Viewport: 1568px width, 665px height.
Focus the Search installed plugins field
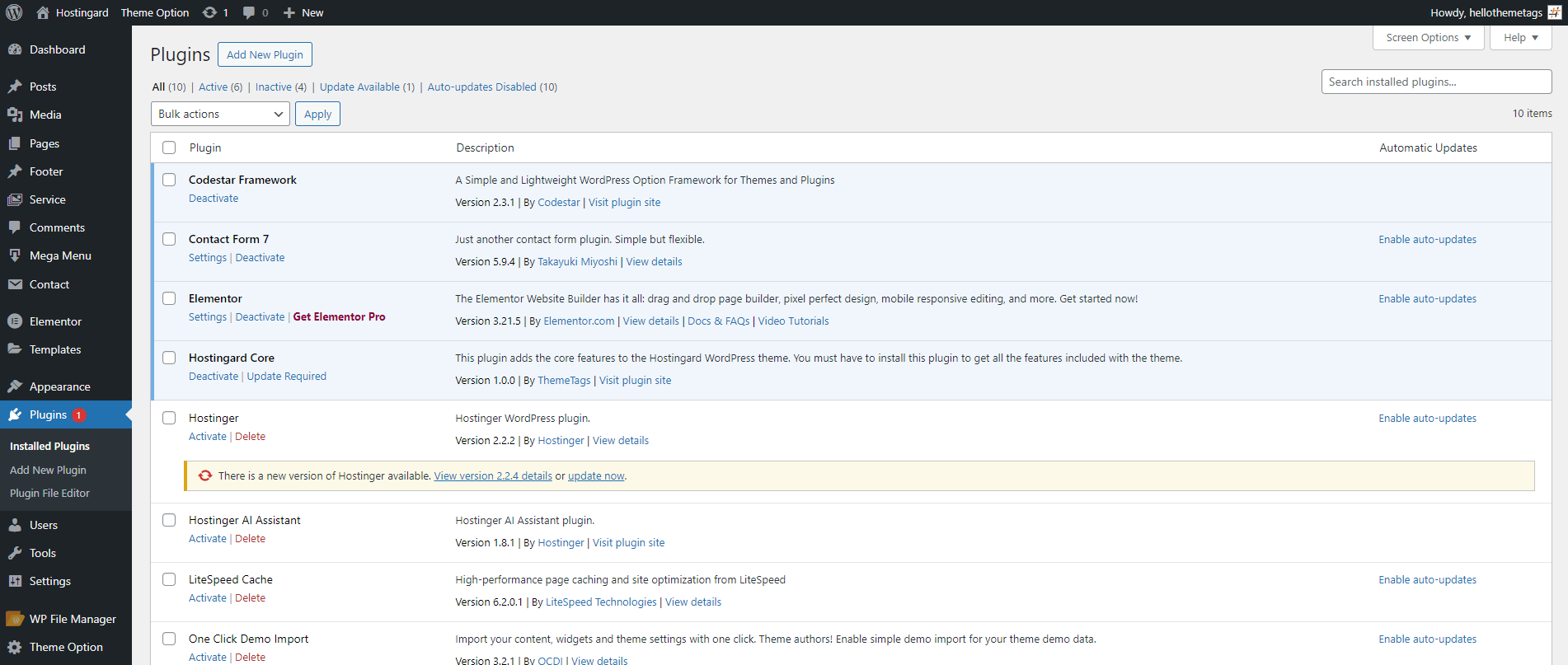pos(1436,82)
